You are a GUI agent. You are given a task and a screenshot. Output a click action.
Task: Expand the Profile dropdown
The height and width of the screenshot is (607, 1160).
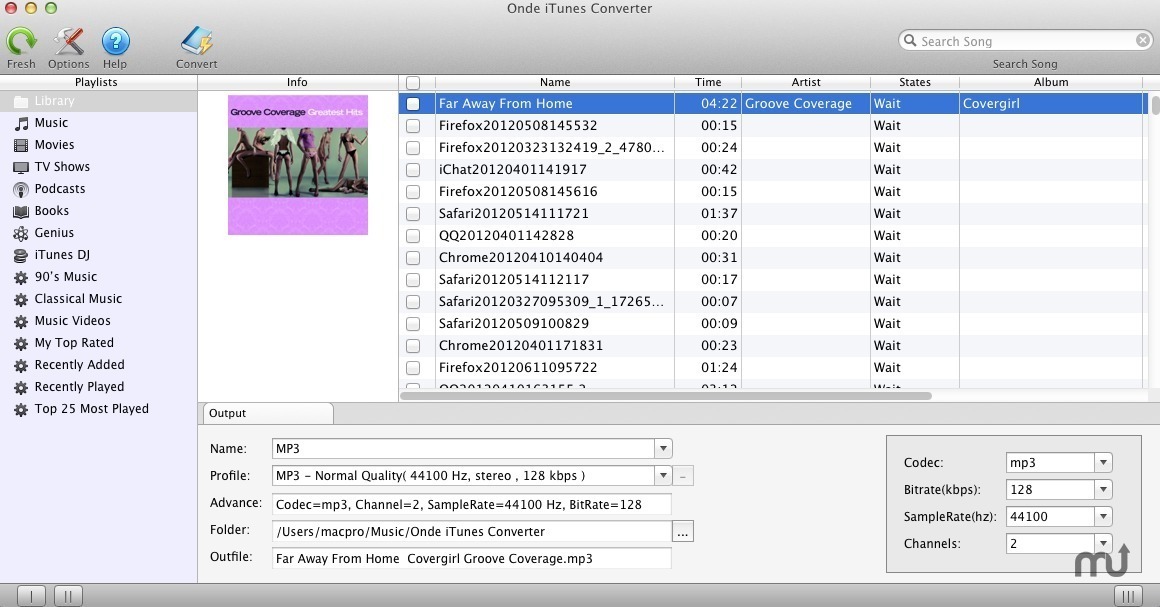coord(662,476)
